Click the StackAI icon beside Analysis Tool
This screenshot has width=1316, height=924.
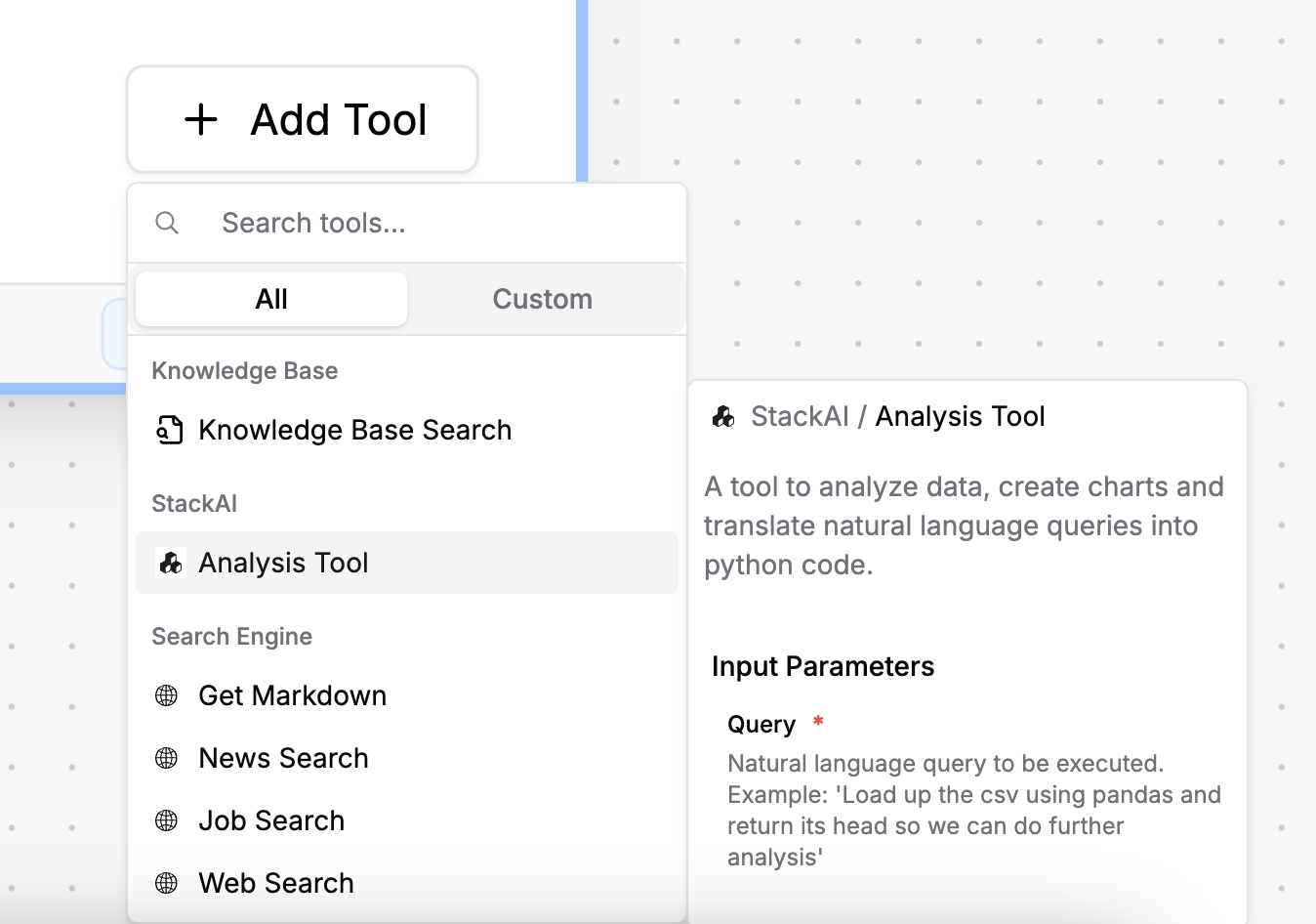(x=171, y=563)
